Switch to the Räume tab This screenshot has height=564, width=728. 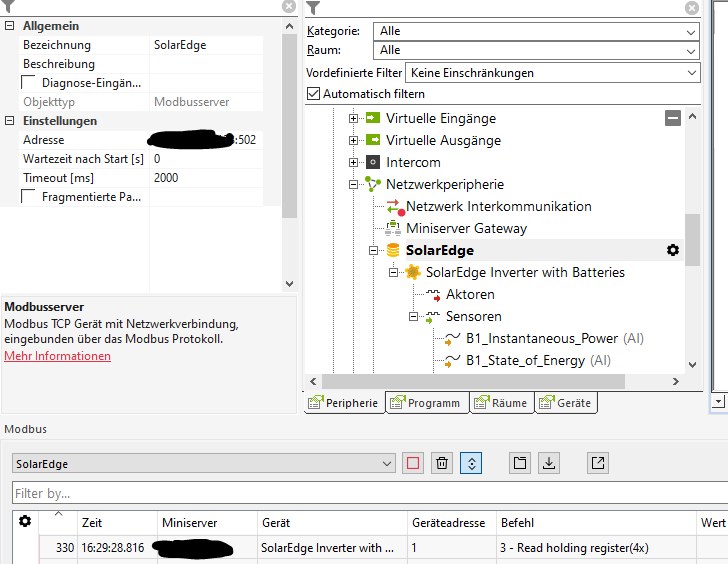[502, 402]
